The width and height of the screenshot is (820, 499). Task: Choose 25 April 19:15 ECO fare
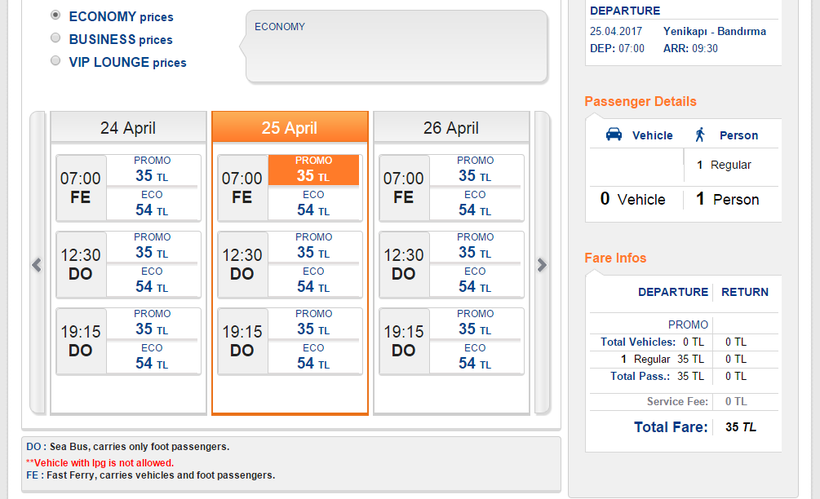(313, 357)
